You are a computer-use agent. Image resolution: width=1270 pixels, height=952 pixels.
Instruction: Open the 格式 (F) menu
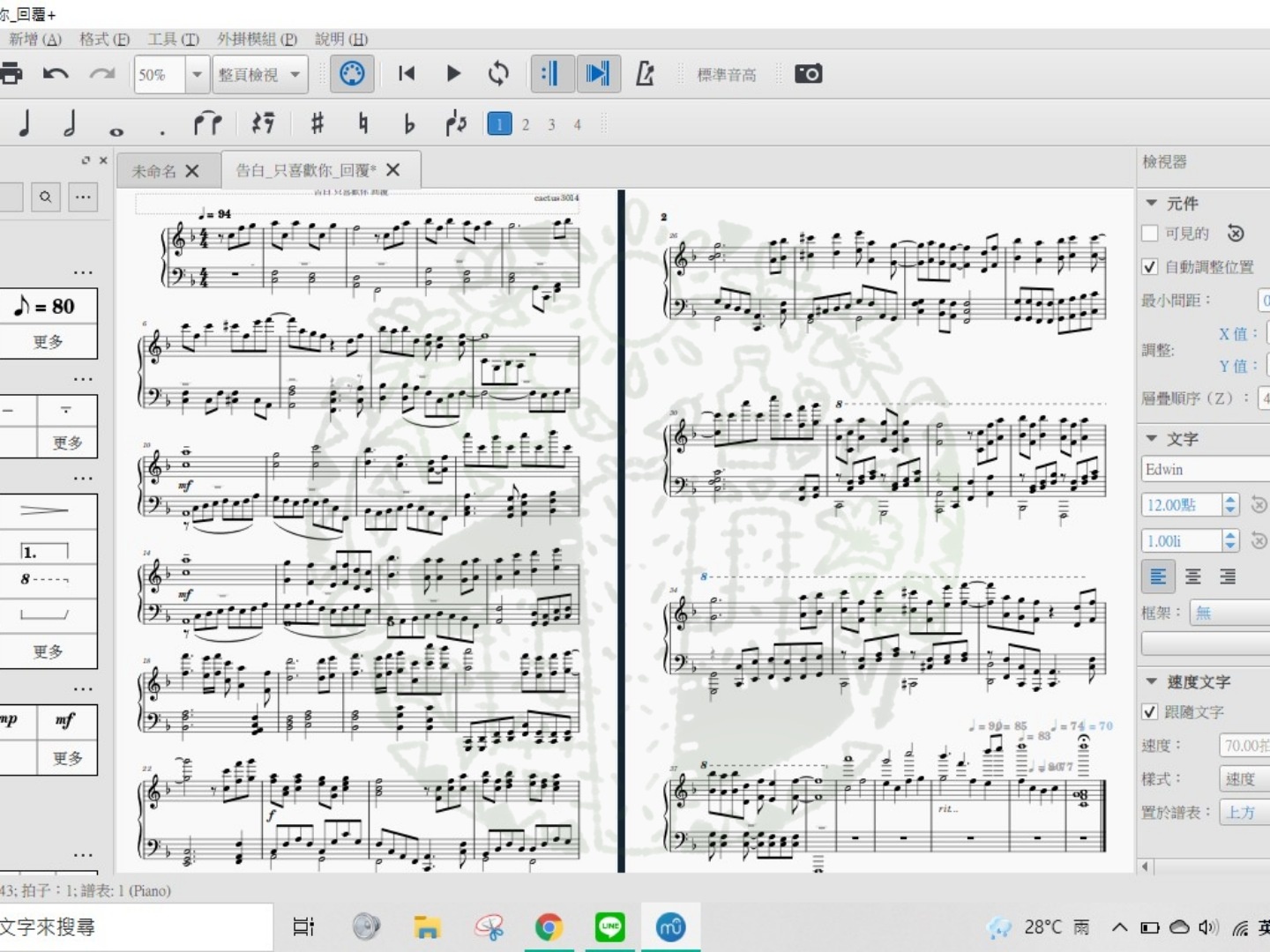point(104,39)
